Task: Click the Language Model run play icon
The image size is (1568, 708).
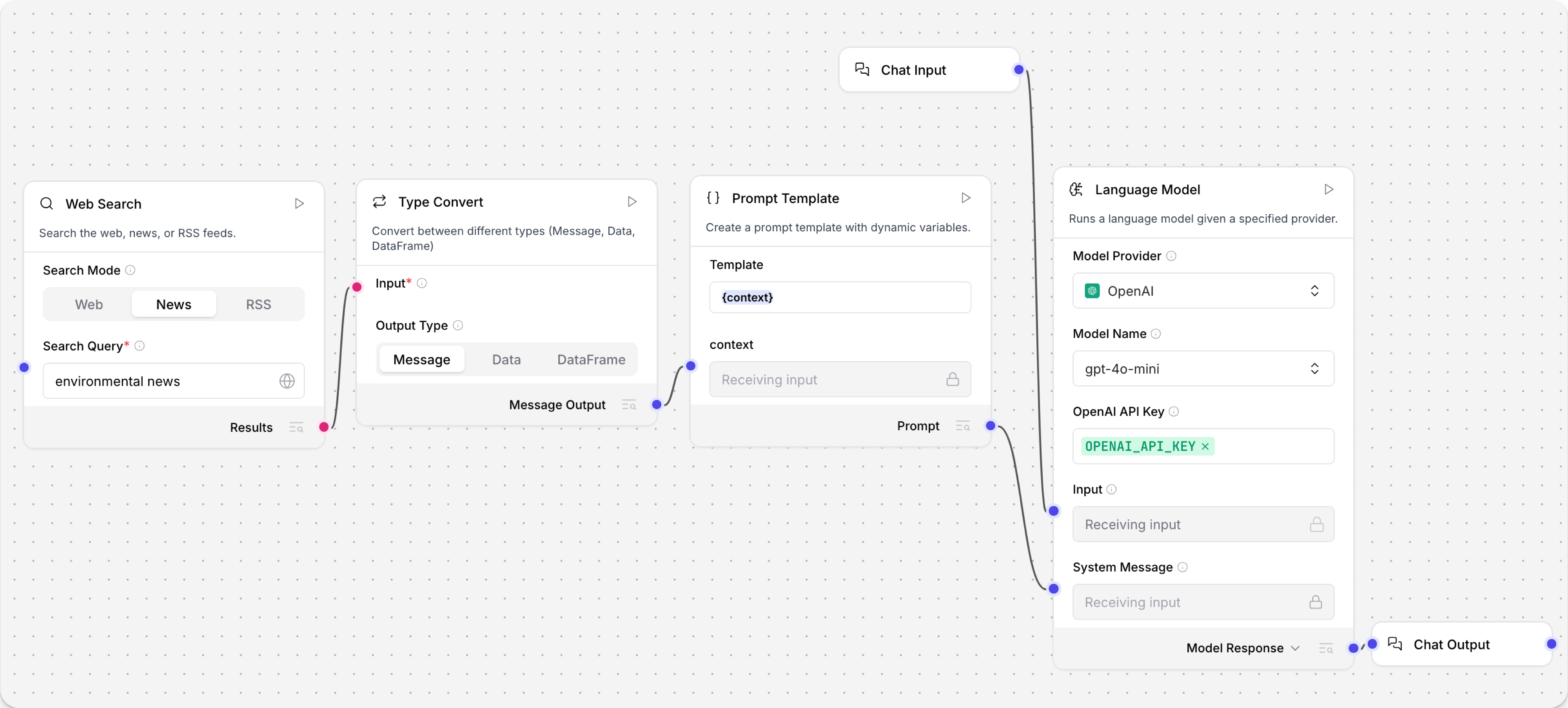Action: coord(1329,189)
